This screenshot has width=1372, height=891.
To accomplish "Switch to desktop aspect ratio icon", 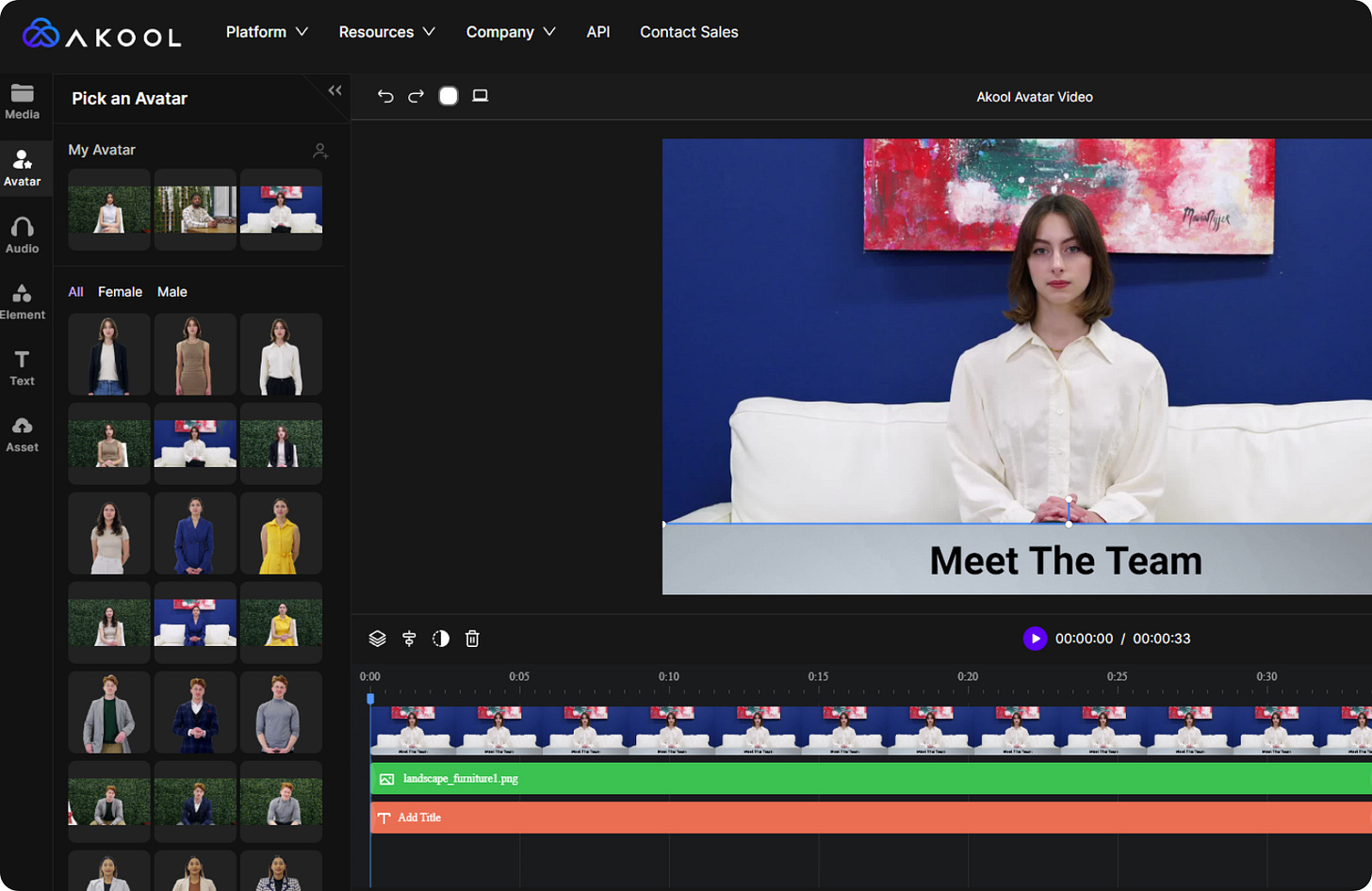I will click(x=480, y=96).
